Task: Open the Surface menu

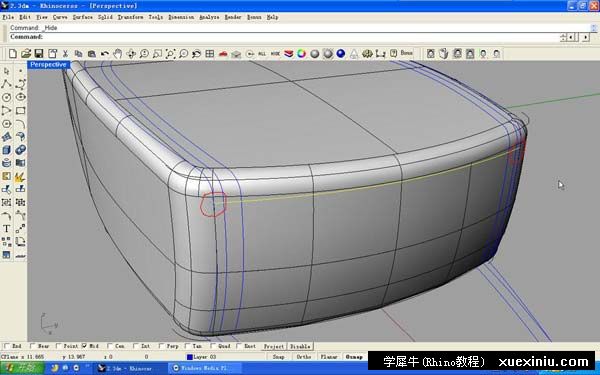Action: [83, 17]
